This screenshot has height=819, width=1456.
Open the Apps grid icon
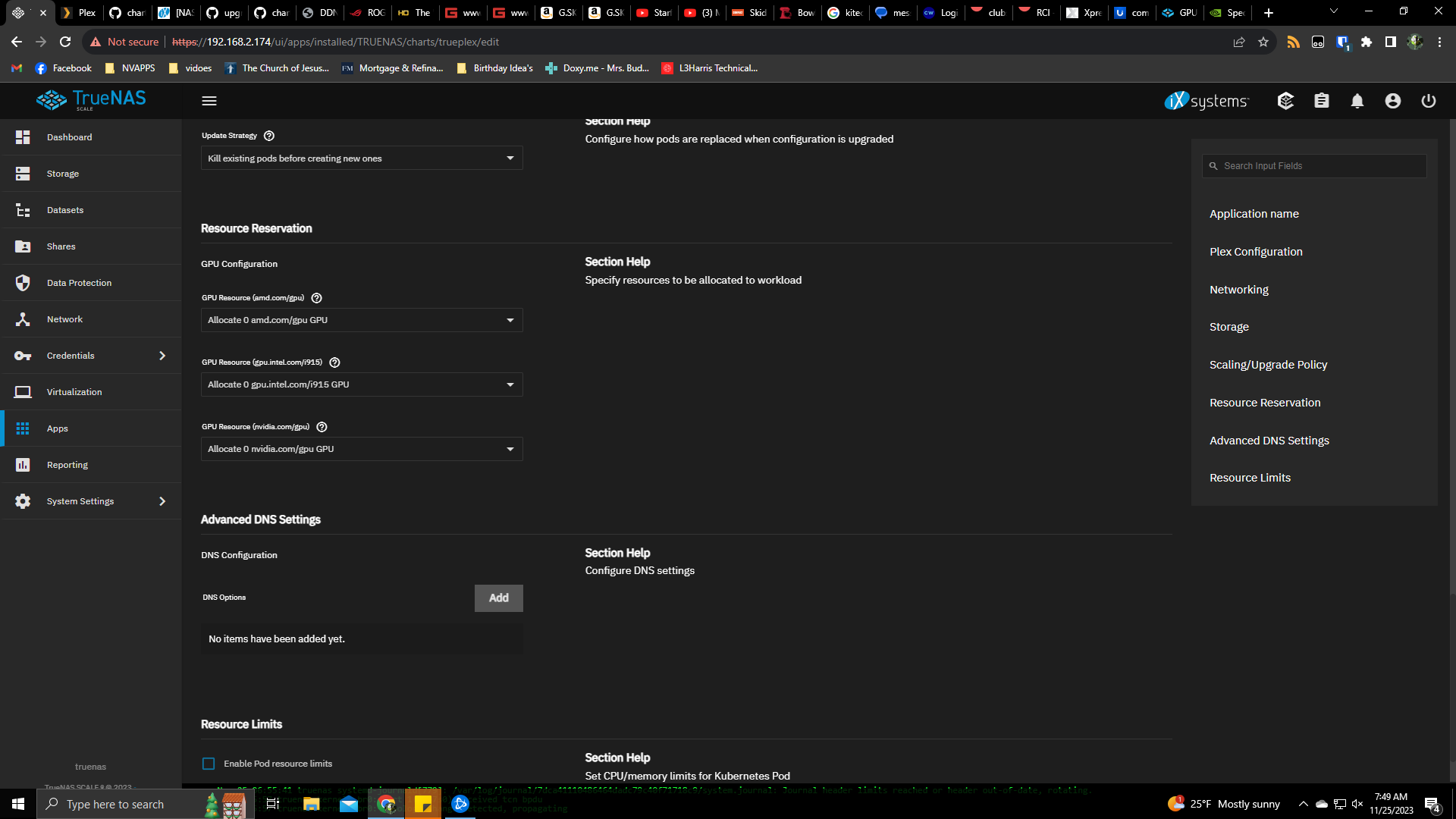23,428
